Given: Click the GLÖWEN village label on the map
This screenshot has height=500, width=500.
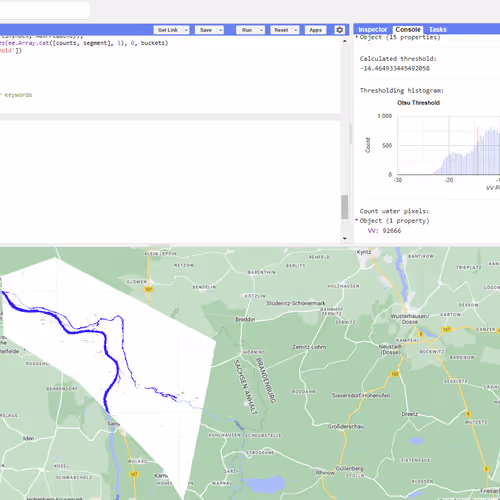Looking at the screenshot, I should pos(136,282).
